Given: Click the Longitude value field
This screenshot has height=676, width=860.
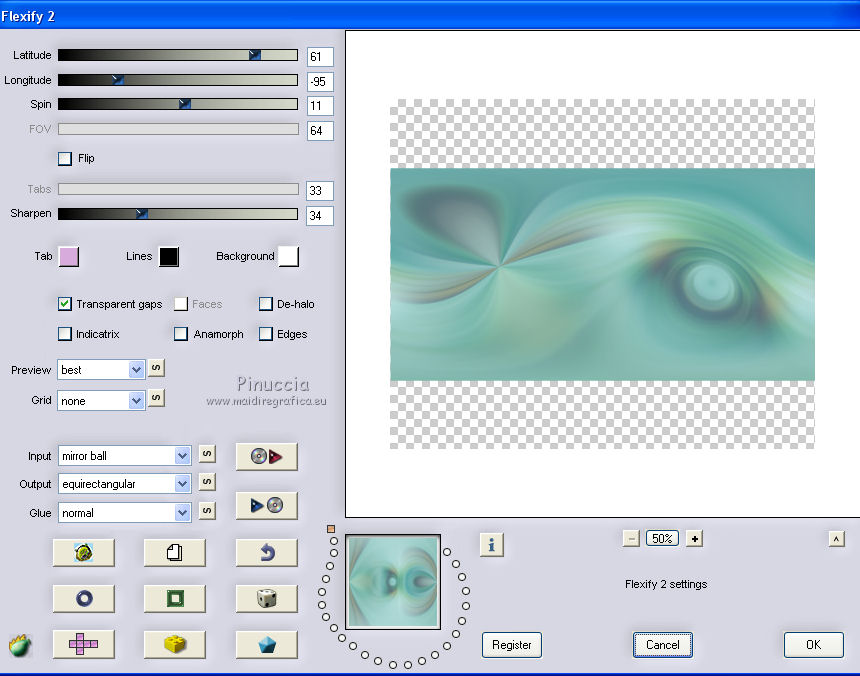Looking at the screenshot, I should 320,82.
